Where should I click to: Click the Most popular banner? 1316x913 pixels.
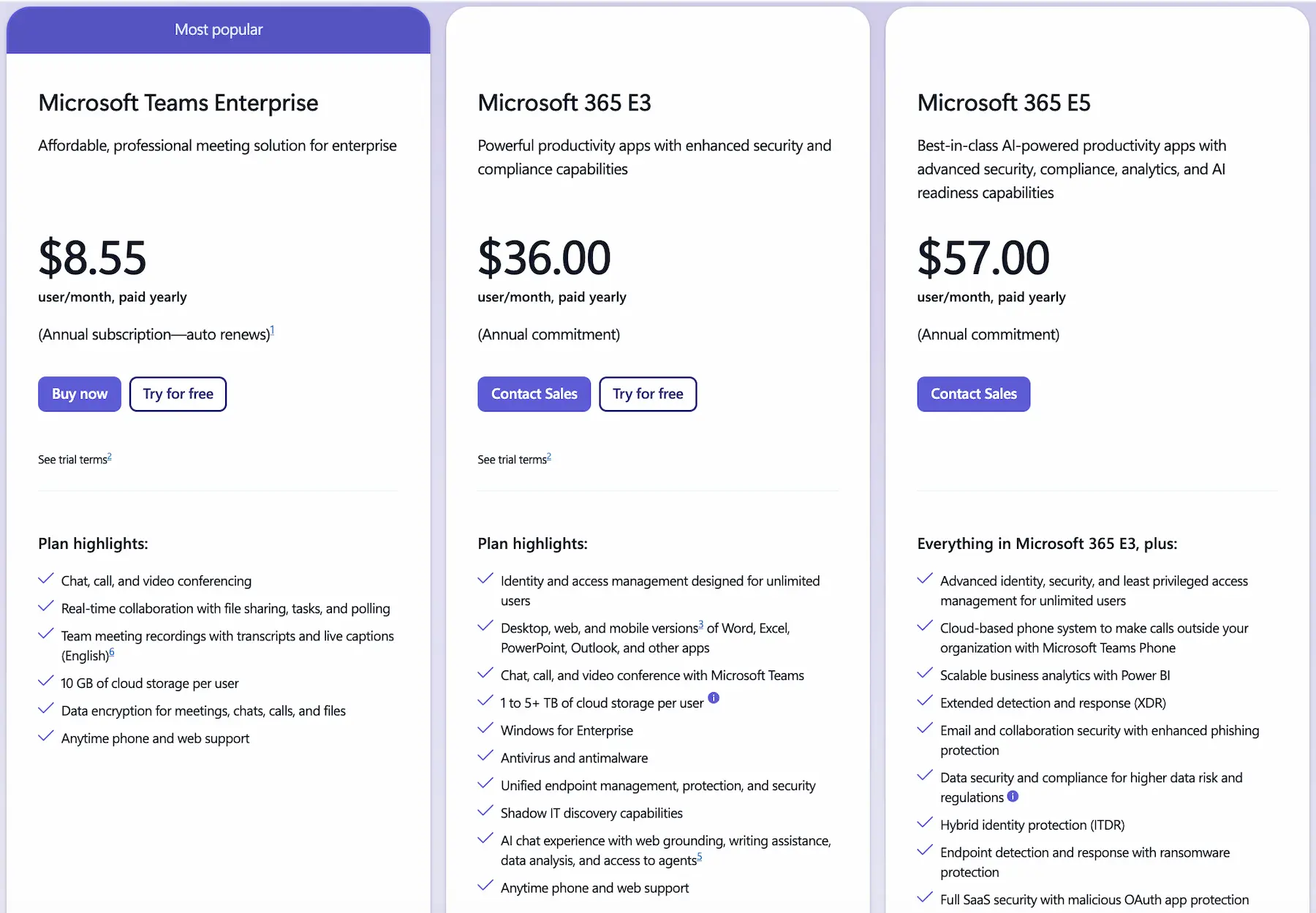tap(218, 29)
